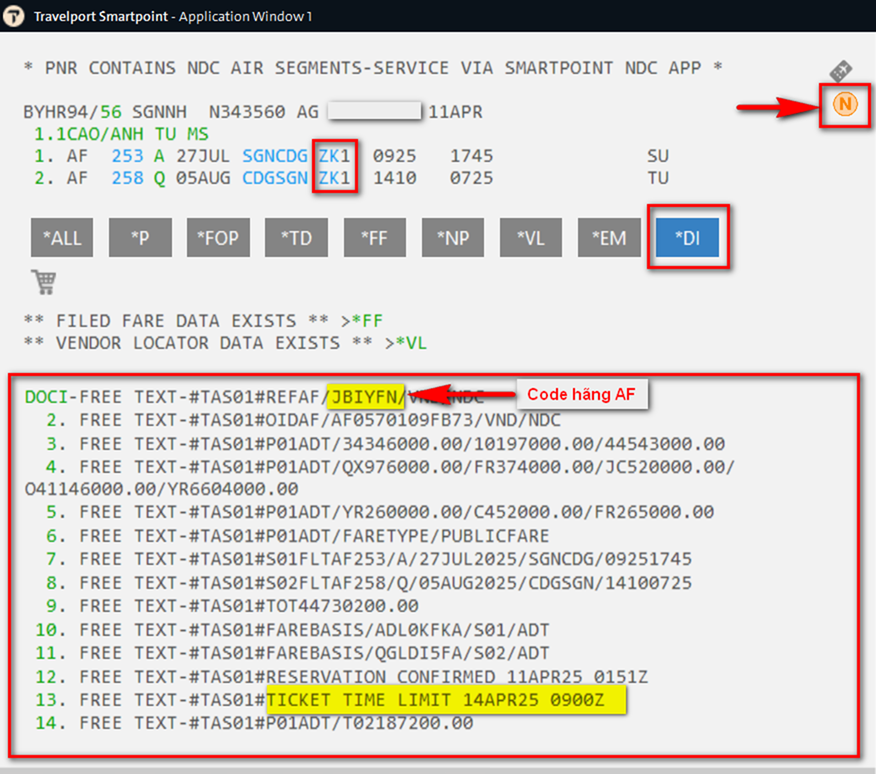This screenshot has height=774, width=876.
Task: Click the orange N NDC indicator icon
Action: [845, 105]
